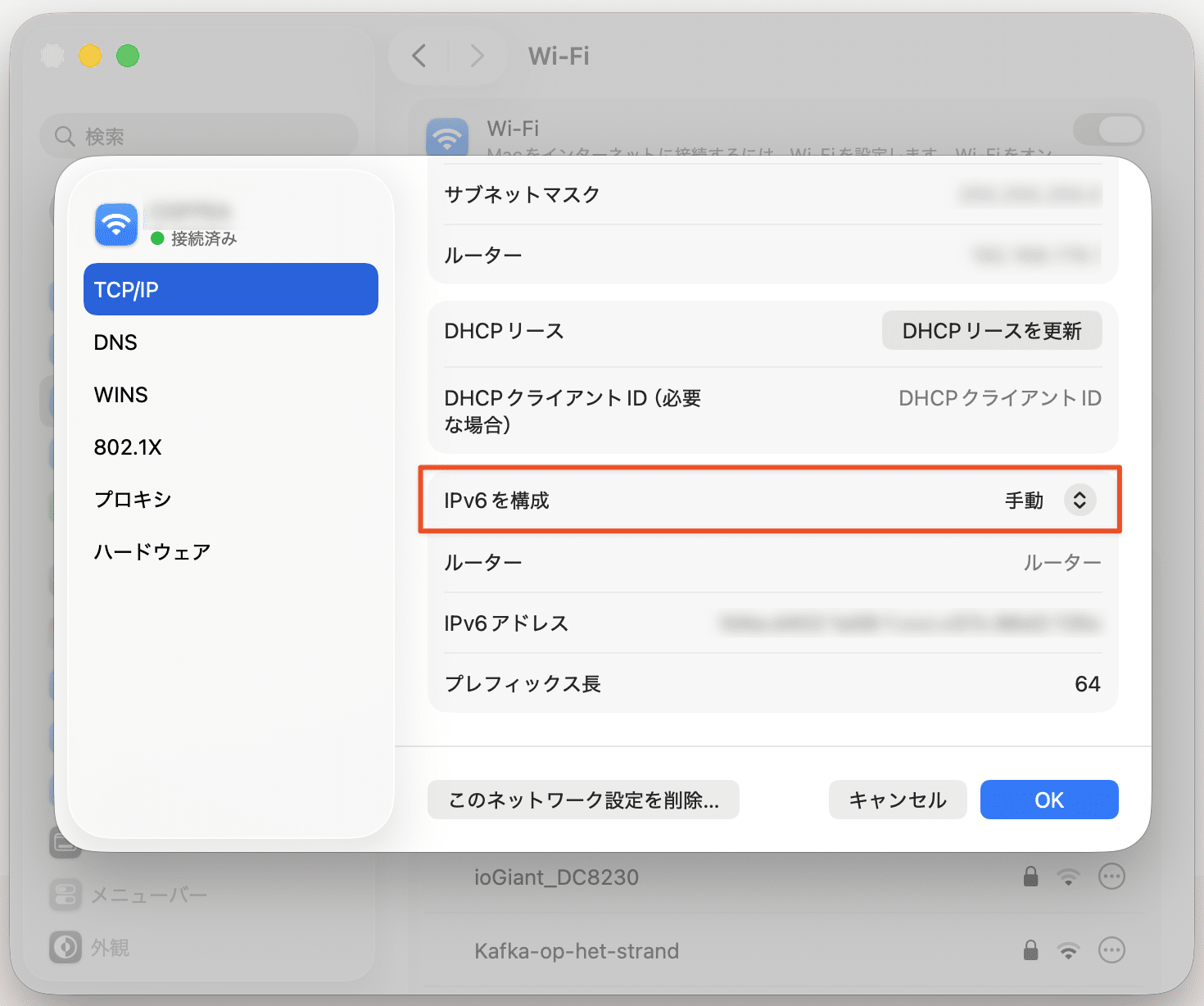The width and height of the screenshot is (1204, 1006).
Task: Go forward with the right chevron
Action: click(477, 56)
